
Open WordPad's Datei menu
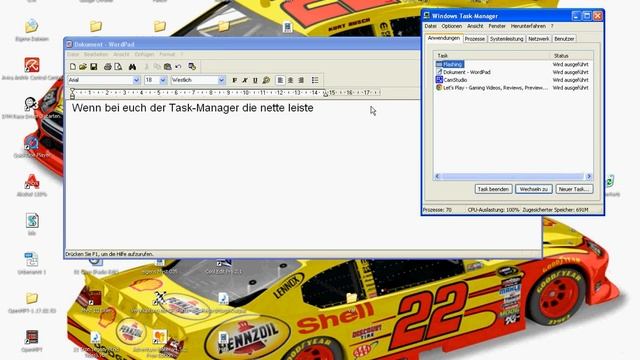pos(73,54)
